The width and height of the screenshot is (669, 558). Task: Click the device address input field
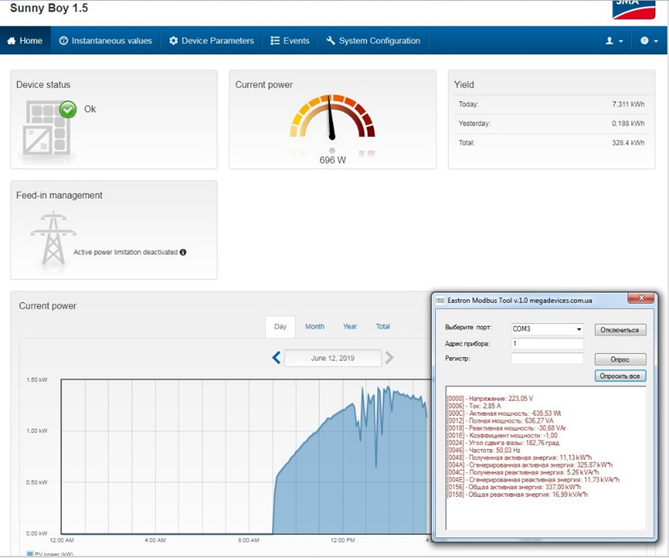[x=547, y=343]
